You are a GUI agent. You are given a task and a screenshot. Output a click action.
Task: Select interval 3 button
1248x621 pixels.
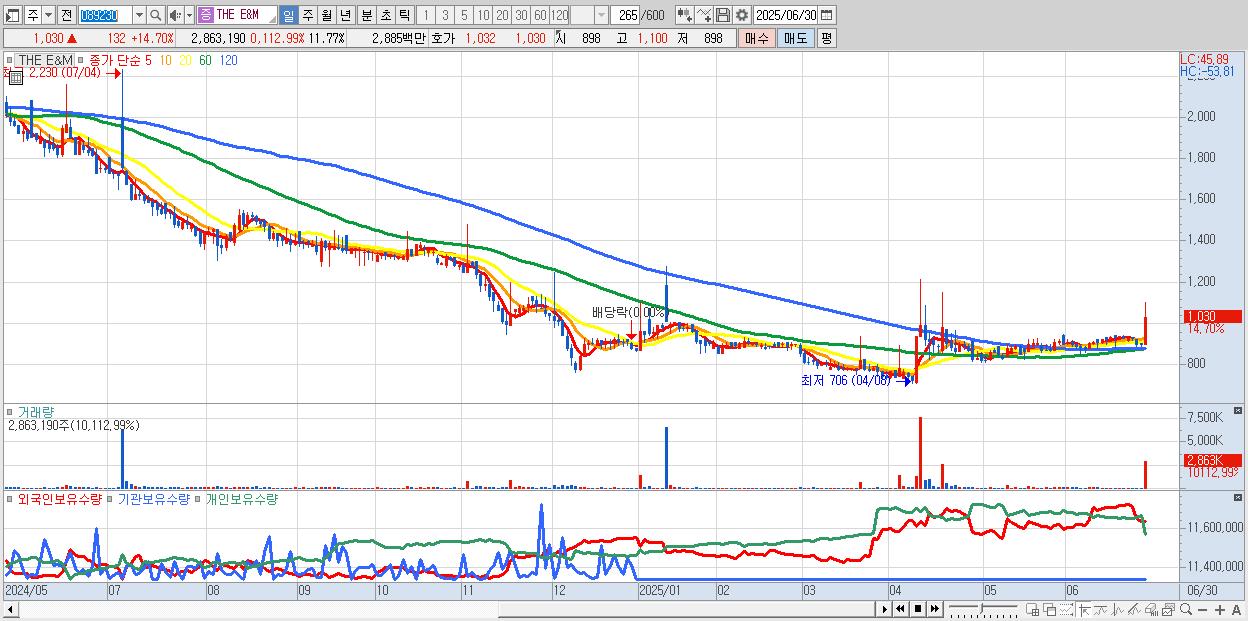445,15
